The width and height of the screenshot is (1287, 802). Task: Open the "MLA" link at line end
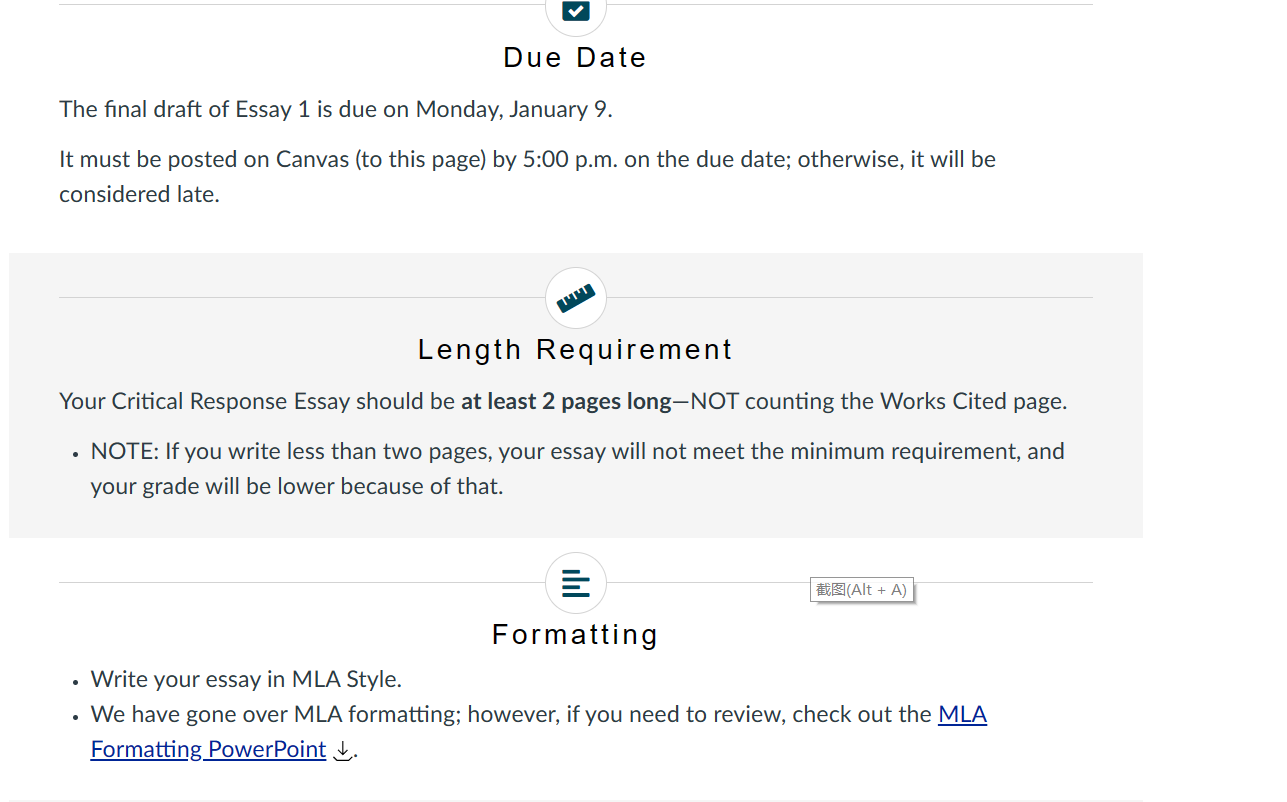click(962, 714)
